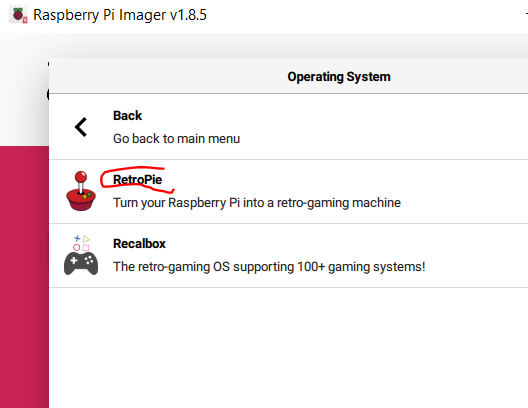Click the back chevron arrow icon
528x408 pixels.
pyautogui.click(x=81, y=127)
